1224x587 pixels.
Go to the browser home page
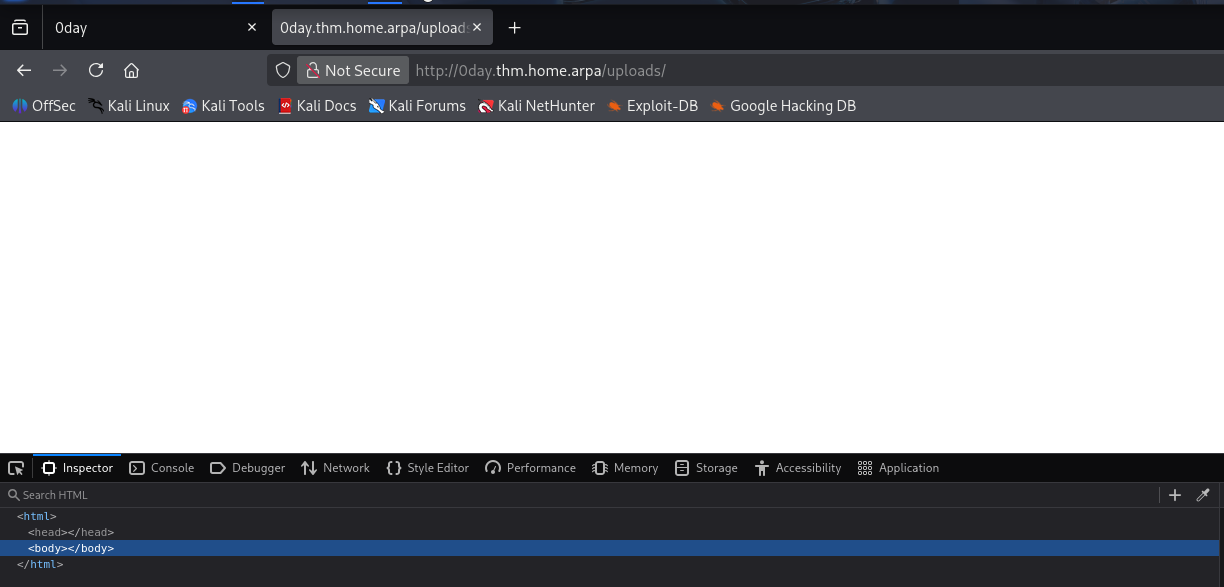pyautogui.click(x=131, y=70)
